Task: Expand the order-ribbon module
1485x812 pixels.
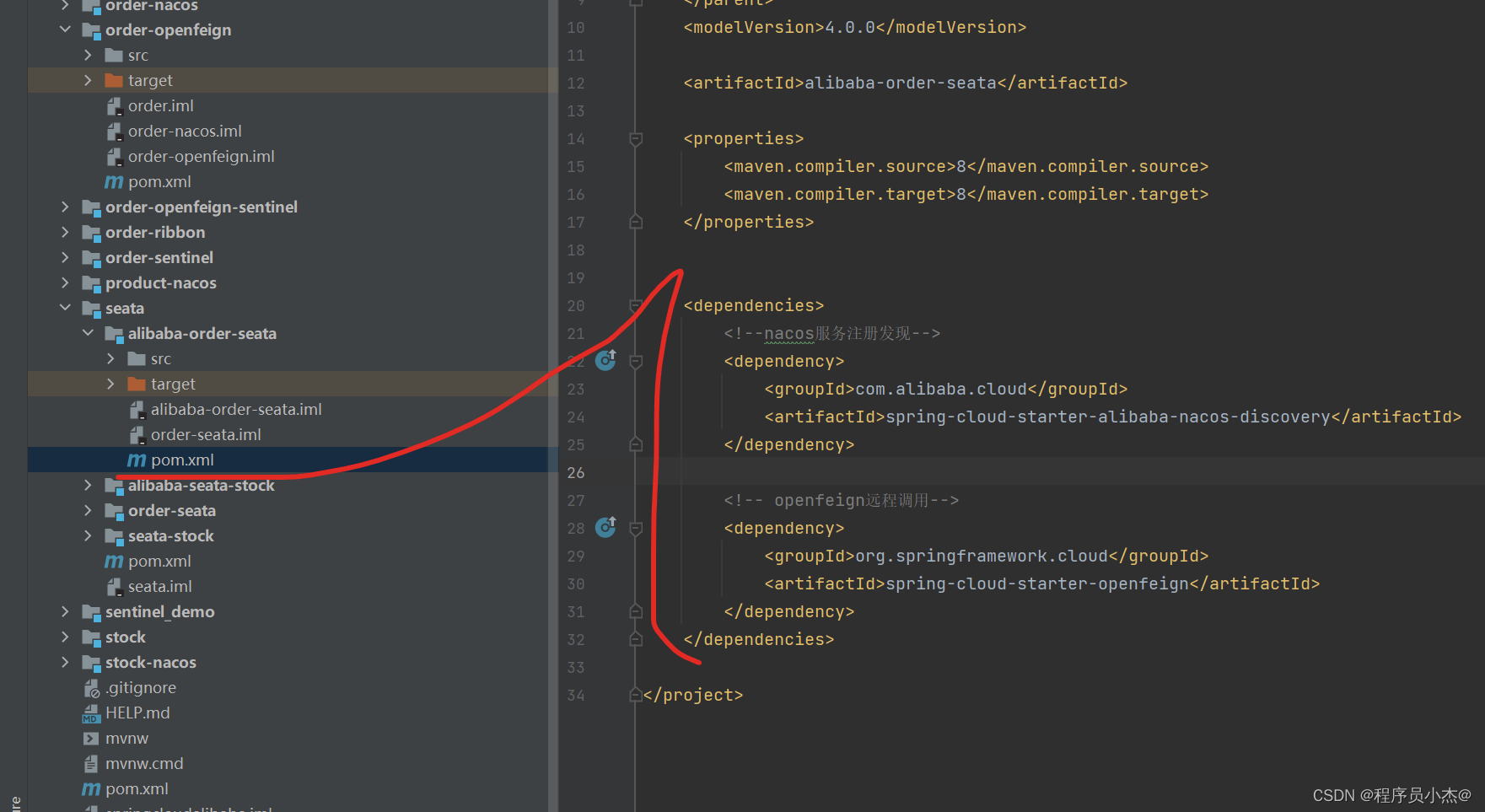Action: point(65,232)
